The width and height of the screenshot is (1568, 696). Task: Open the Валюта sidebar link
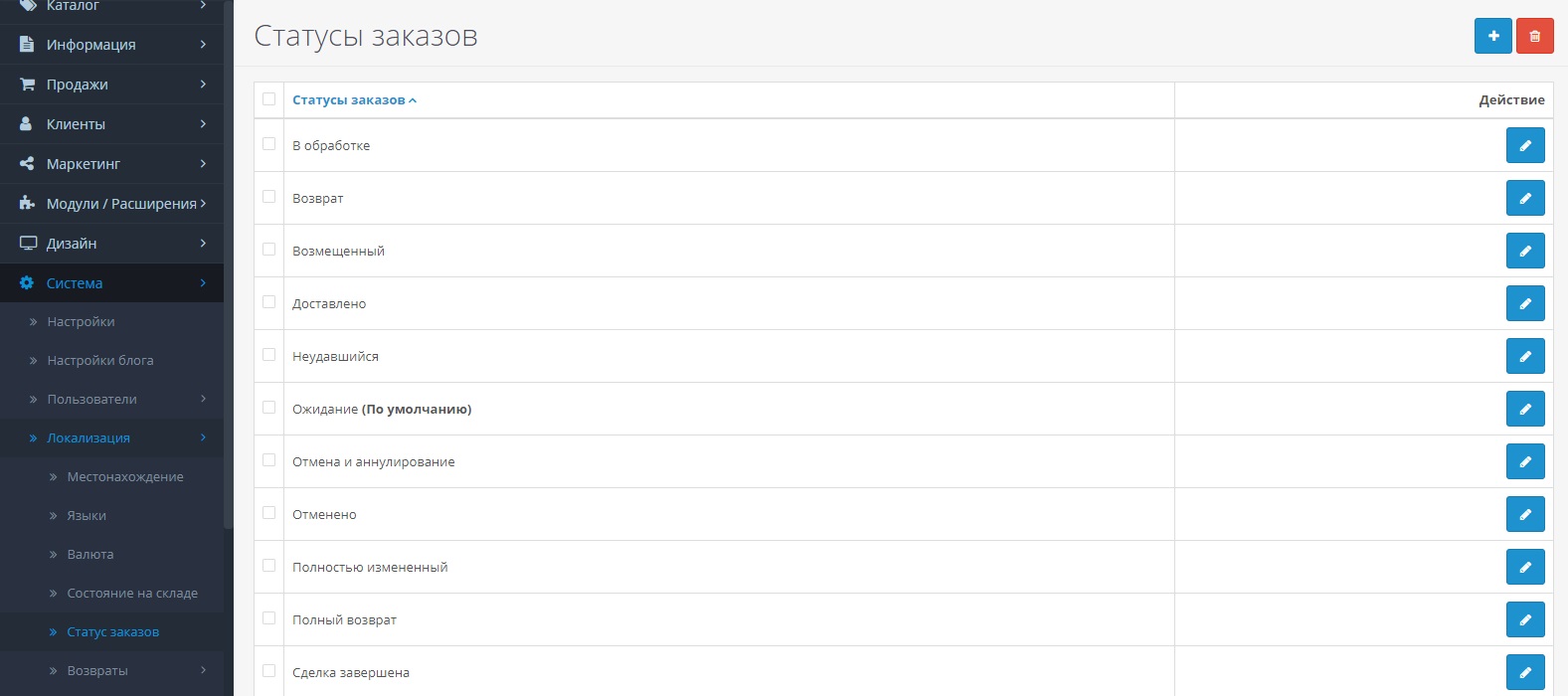(90, 554)
